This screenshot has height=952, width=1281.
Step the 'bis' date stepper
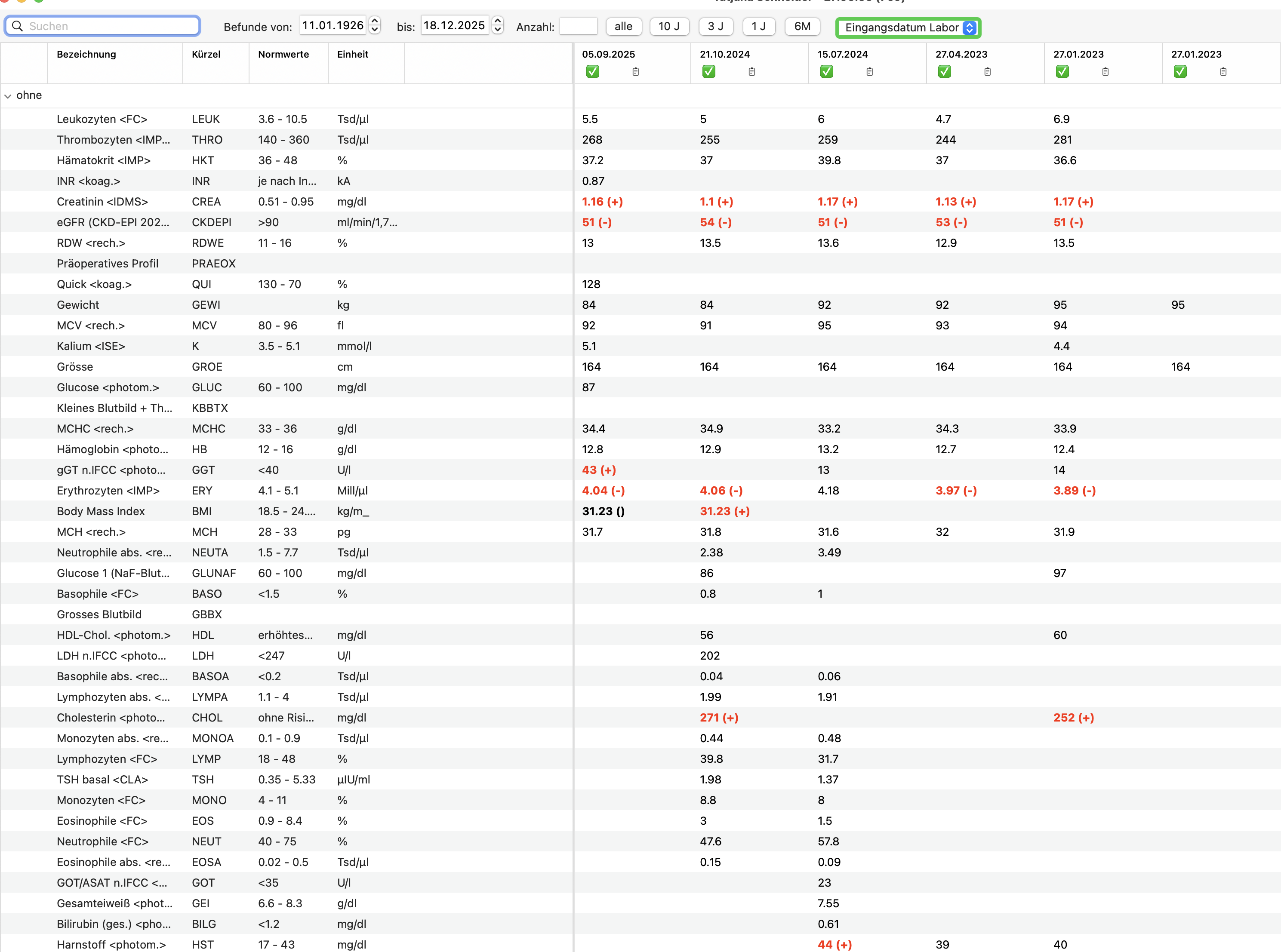(498, 25)
